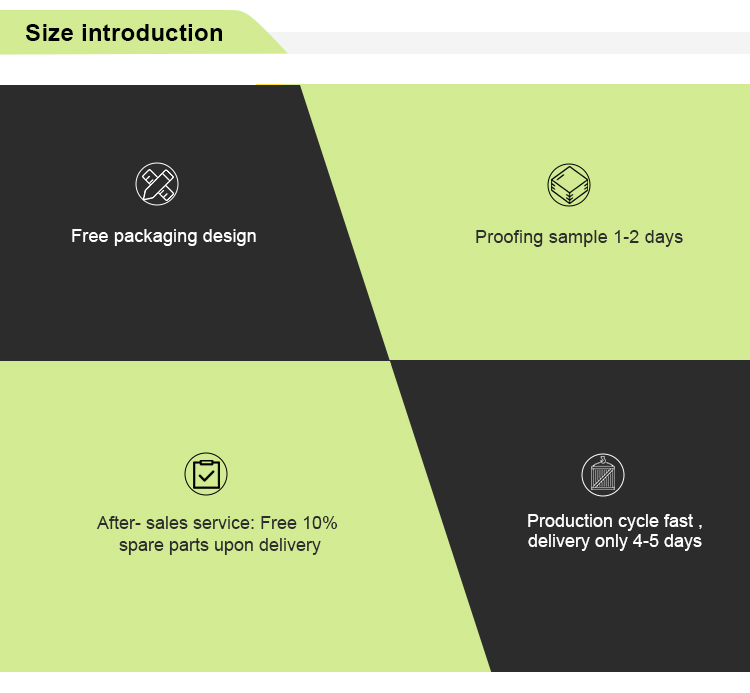
Task: Click the grey bar beside Size introduction
Action: [x=517, y=43]
